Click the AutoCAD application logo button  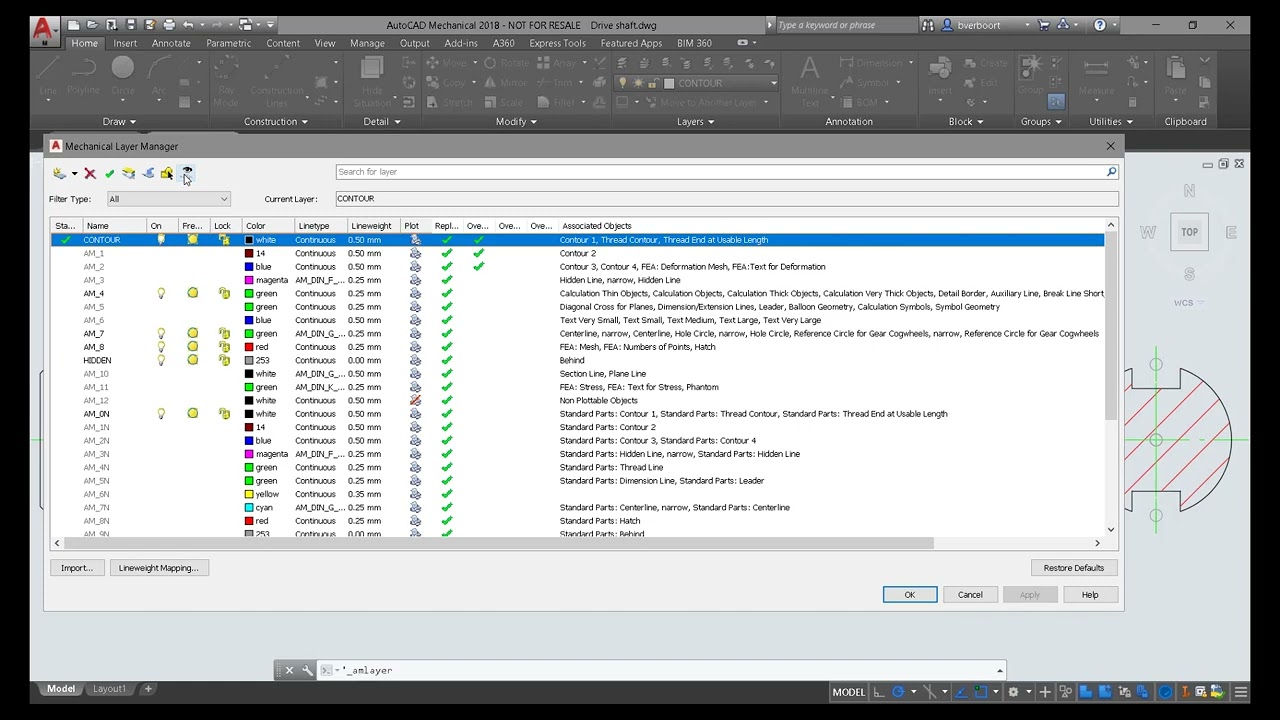coord(44,30)
